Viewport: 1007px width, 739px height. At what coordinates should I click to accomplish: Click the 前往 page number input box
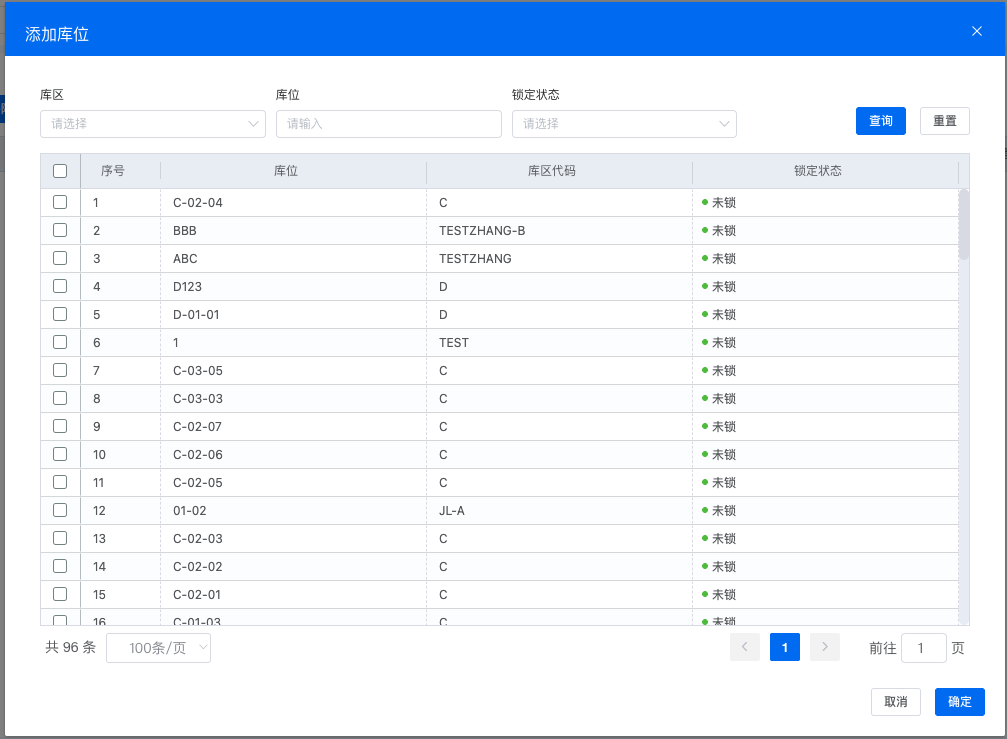(x=923, y=648)
